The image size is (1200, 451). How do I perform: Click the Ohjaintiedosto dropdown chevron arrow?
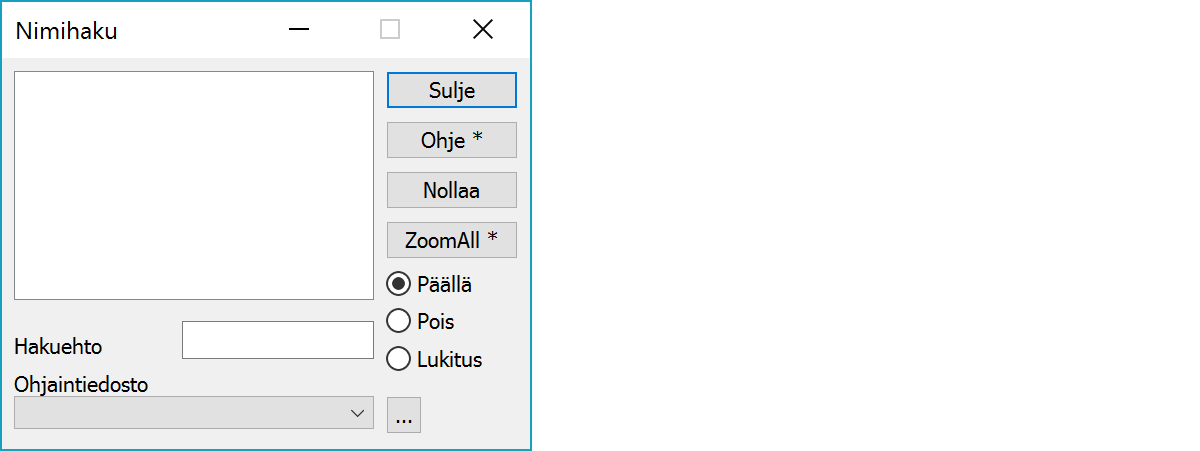(358, 413)
